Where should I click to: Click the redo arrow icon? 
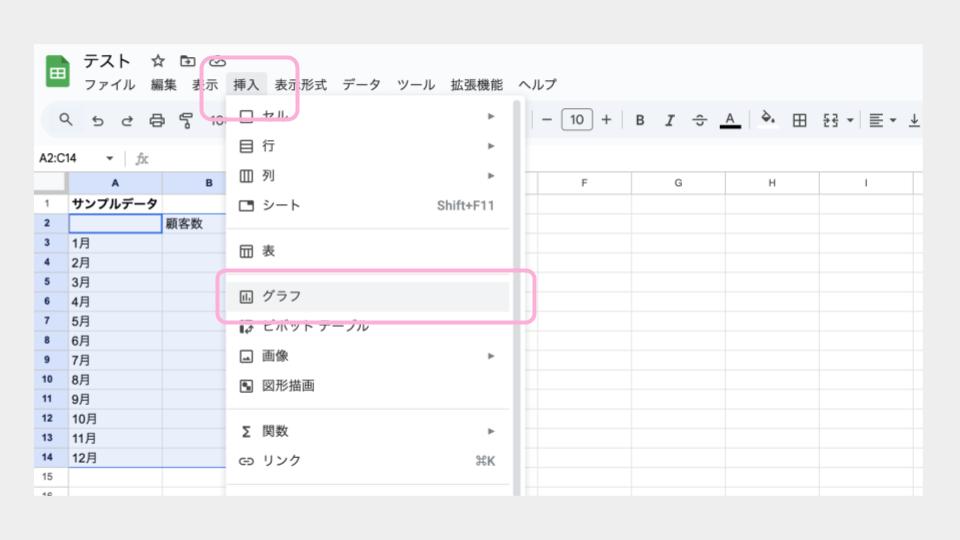tap(127, 120)
